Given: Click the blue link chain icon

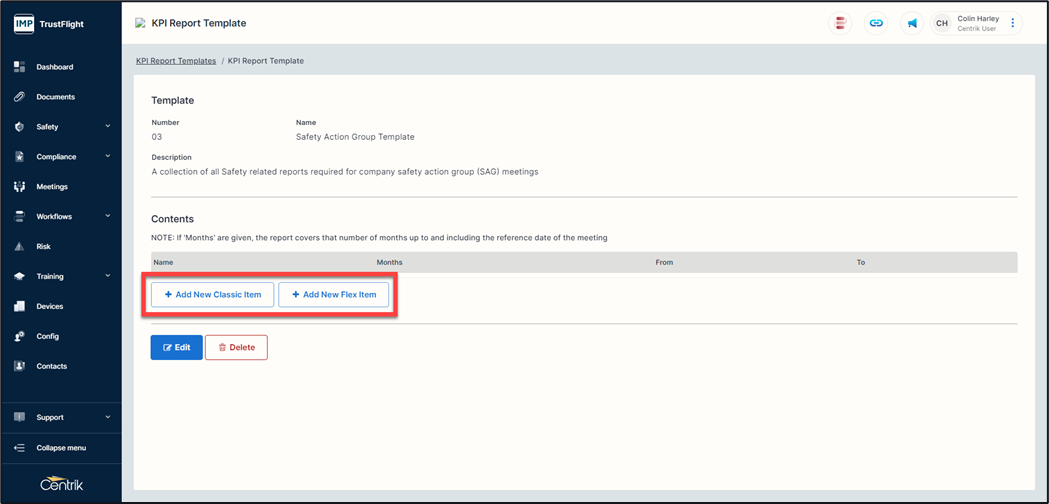Looking at the screenshot, I should (876, 23).
